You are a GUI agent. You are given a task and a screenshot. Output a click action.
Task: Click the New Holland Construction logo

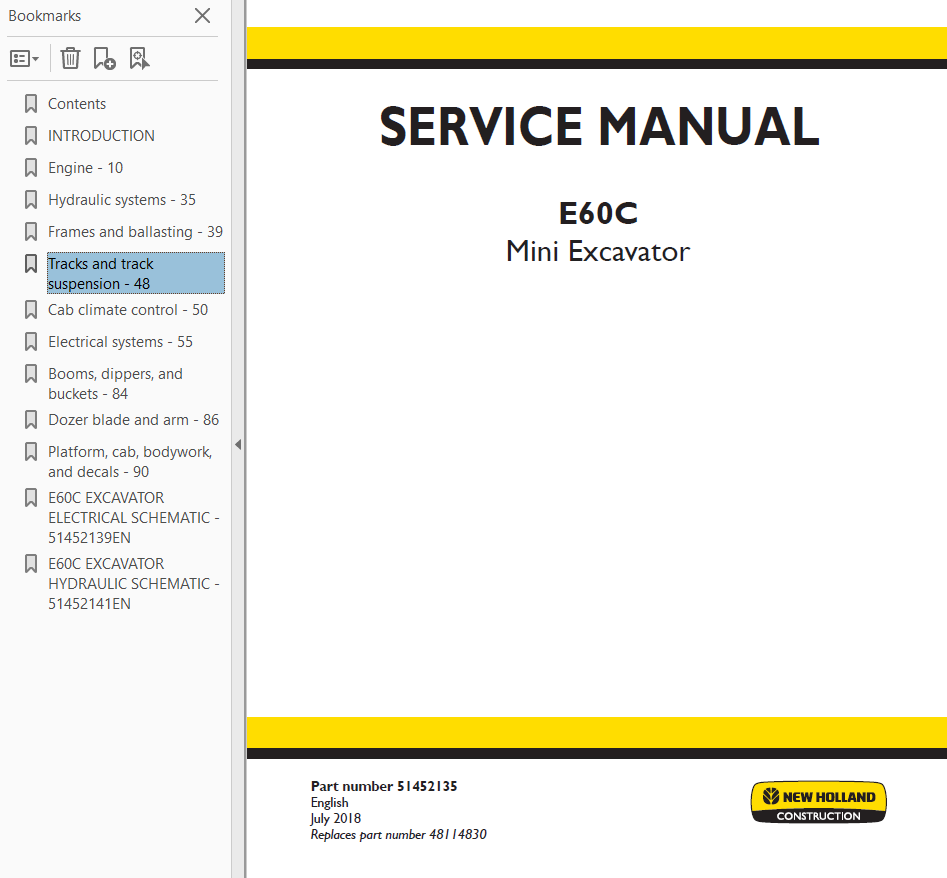pyautogui.click(x=818, y=803)
